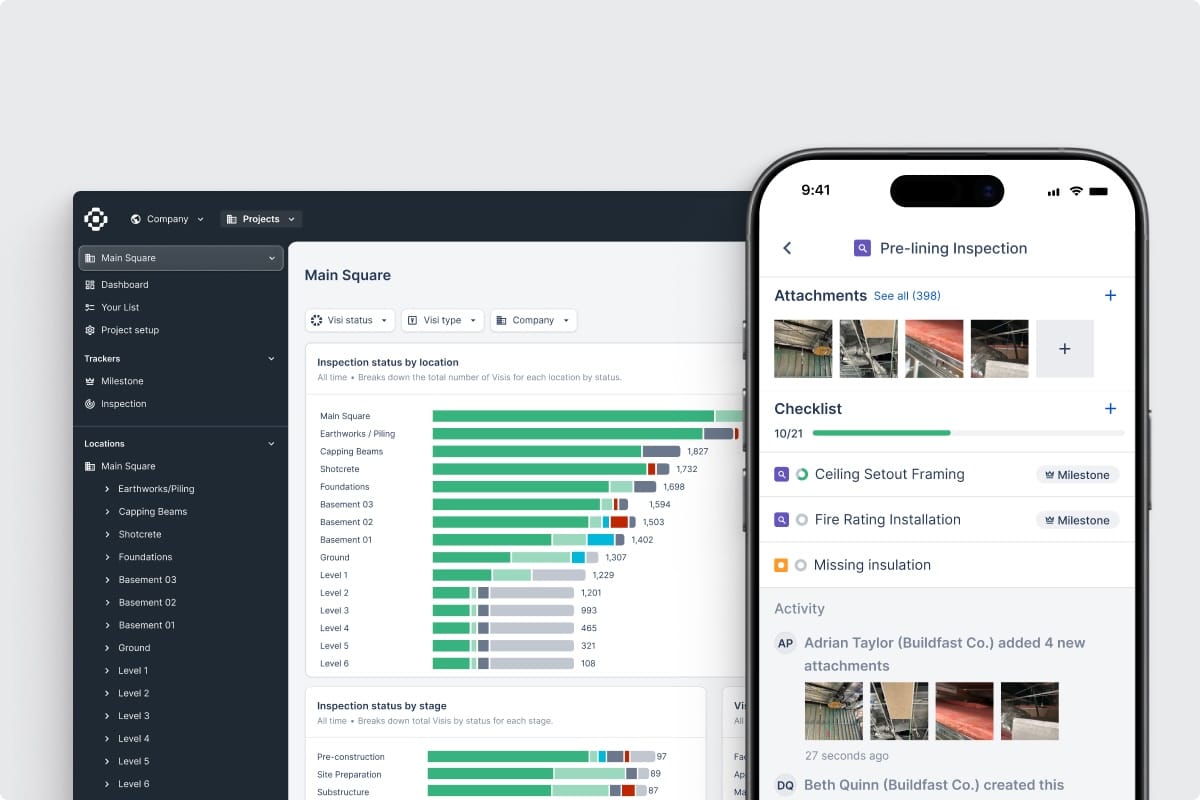The height and width of the screenshot is (800, 1200).
Task: Expand Earthworks/Piling in locations tree
Action: tap(107, 489)
